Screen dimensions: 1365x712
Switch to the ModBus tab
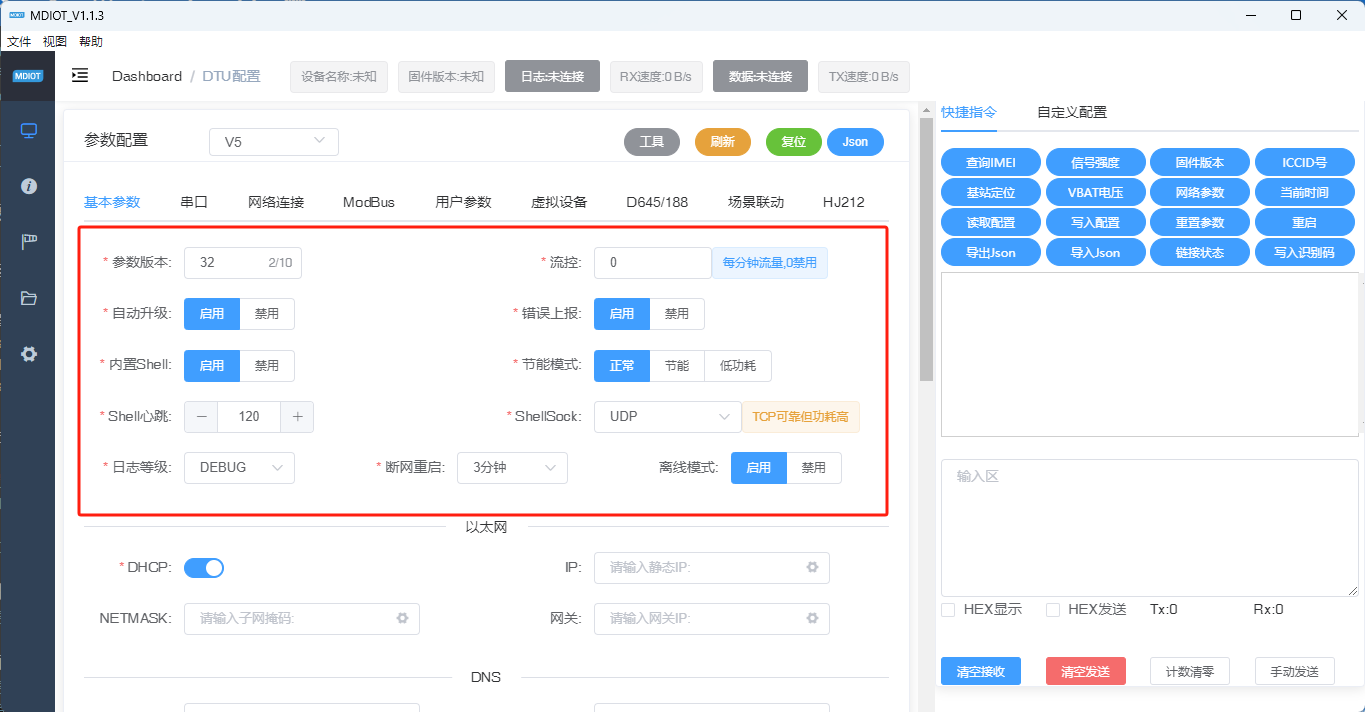(x=369, y=202)
